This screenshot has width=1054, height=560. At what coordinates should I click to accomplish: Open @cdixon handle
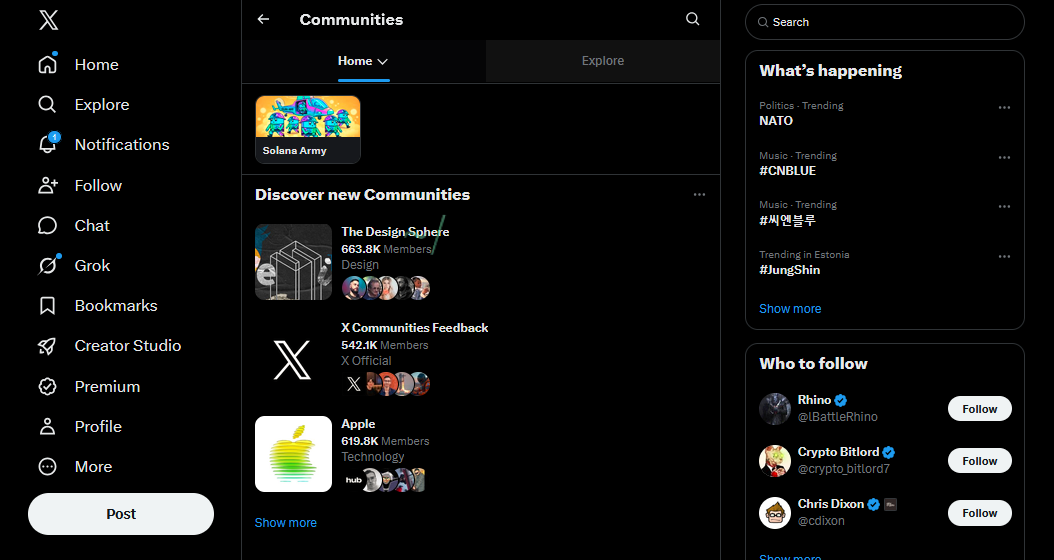point(821,520)
